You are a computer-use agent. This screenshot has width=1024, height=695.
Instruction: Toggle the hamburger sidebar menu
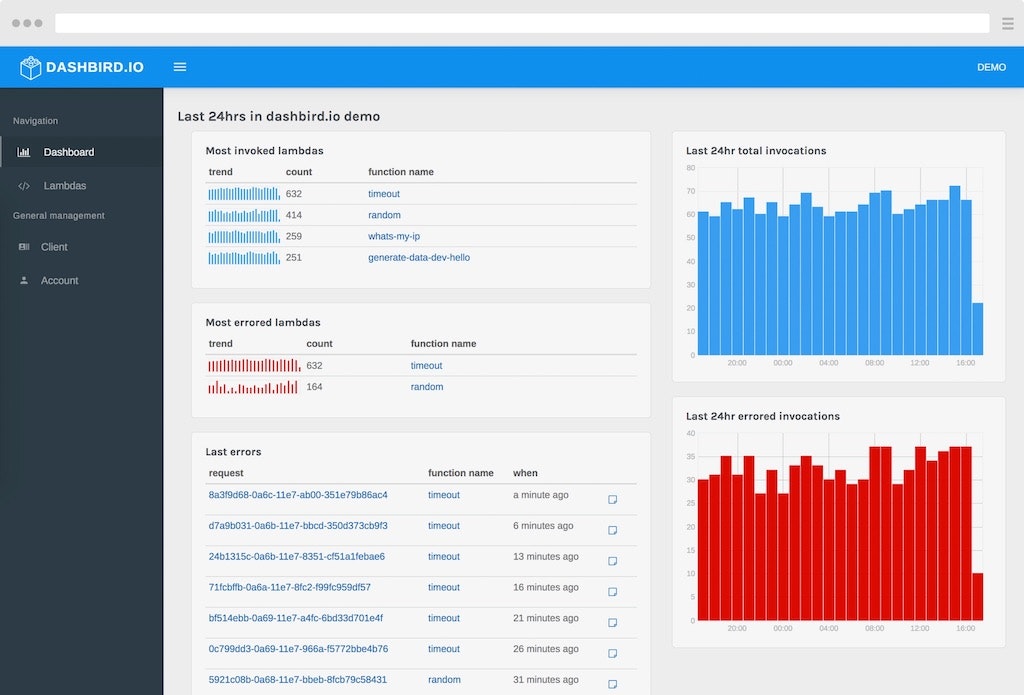coord(180,67)
